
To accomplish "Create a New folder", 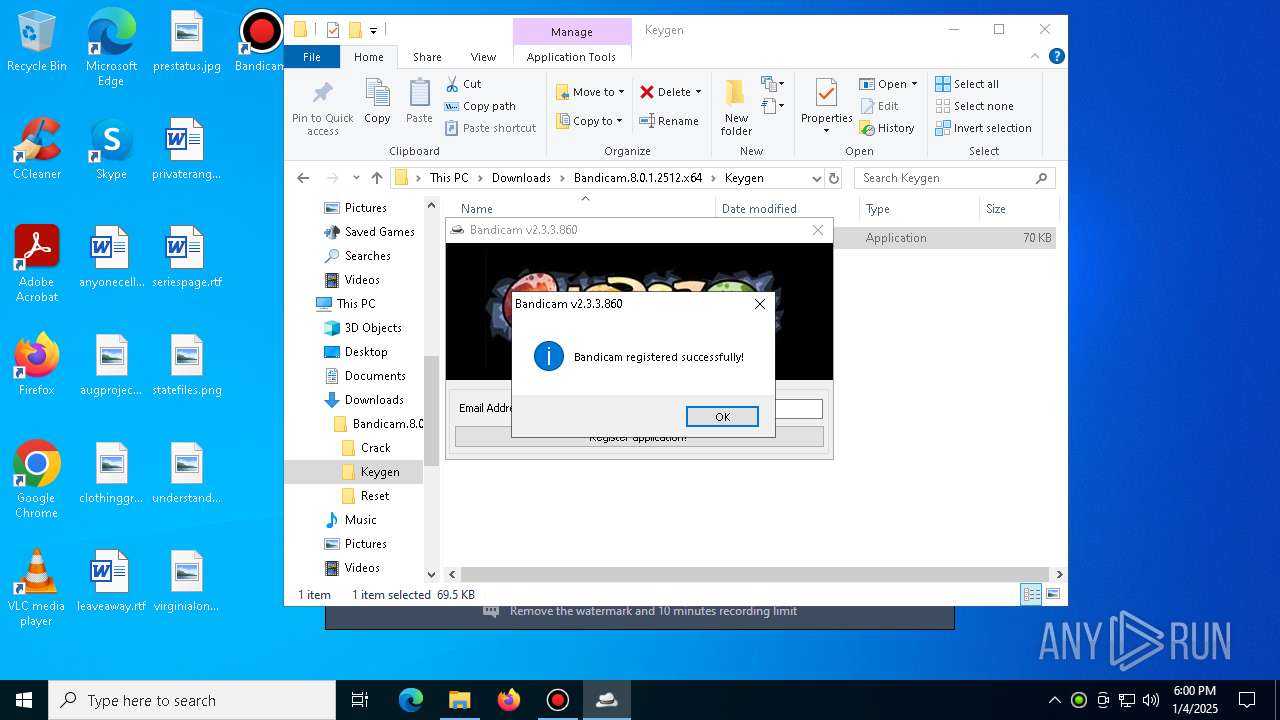I will coord(736,107).
